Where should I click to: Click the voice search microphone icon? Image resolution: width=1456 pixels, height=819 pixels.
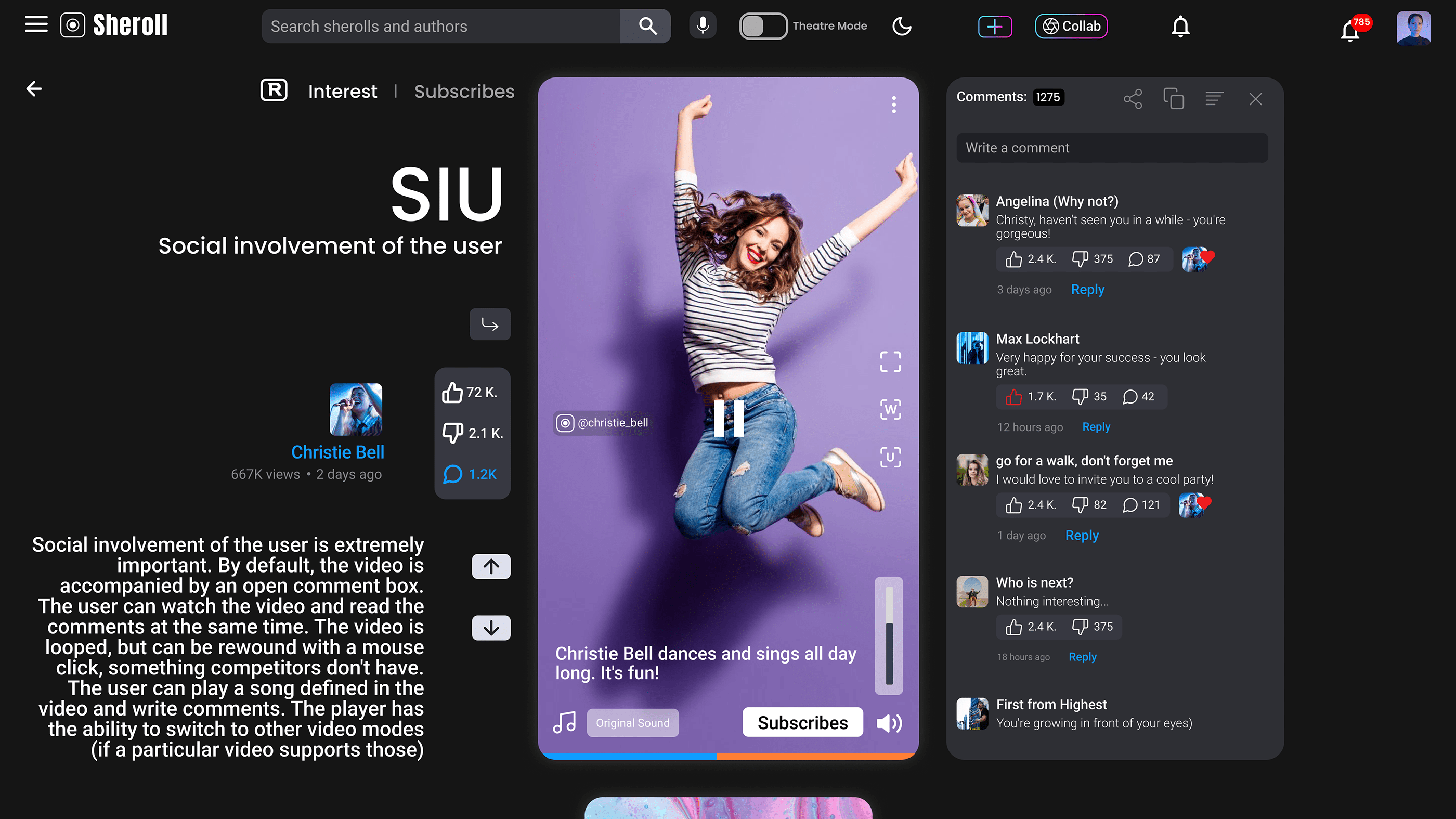[x=703, y=26]
